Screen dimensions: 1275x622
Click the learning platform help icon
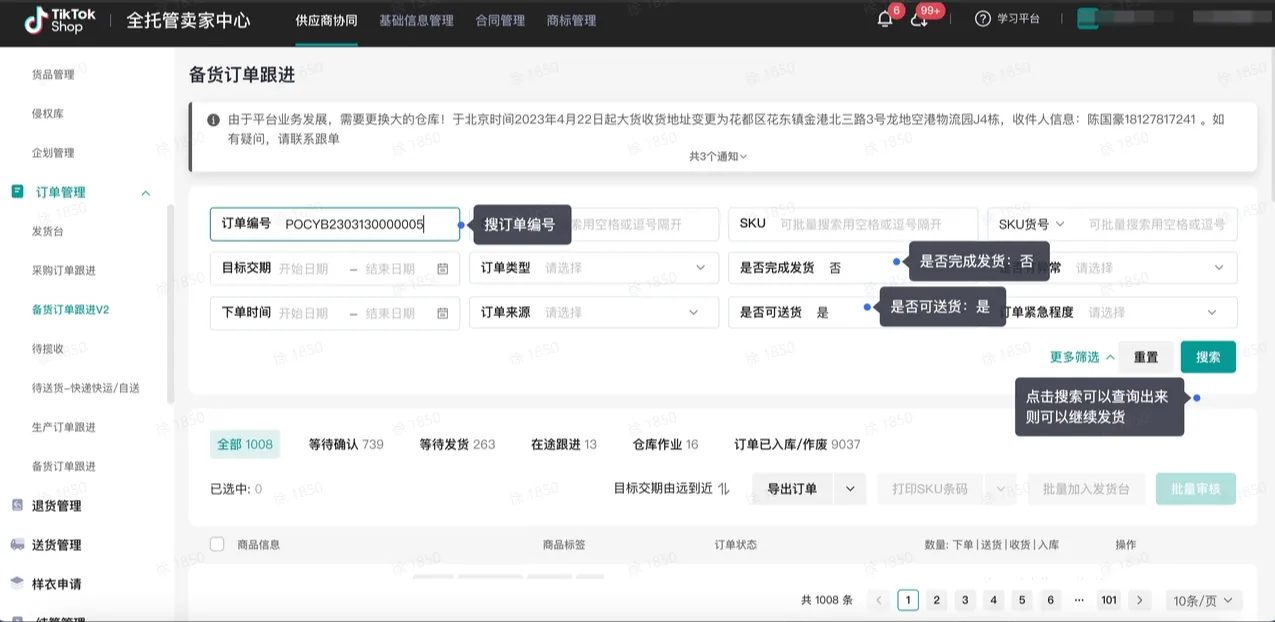[982, 19]
